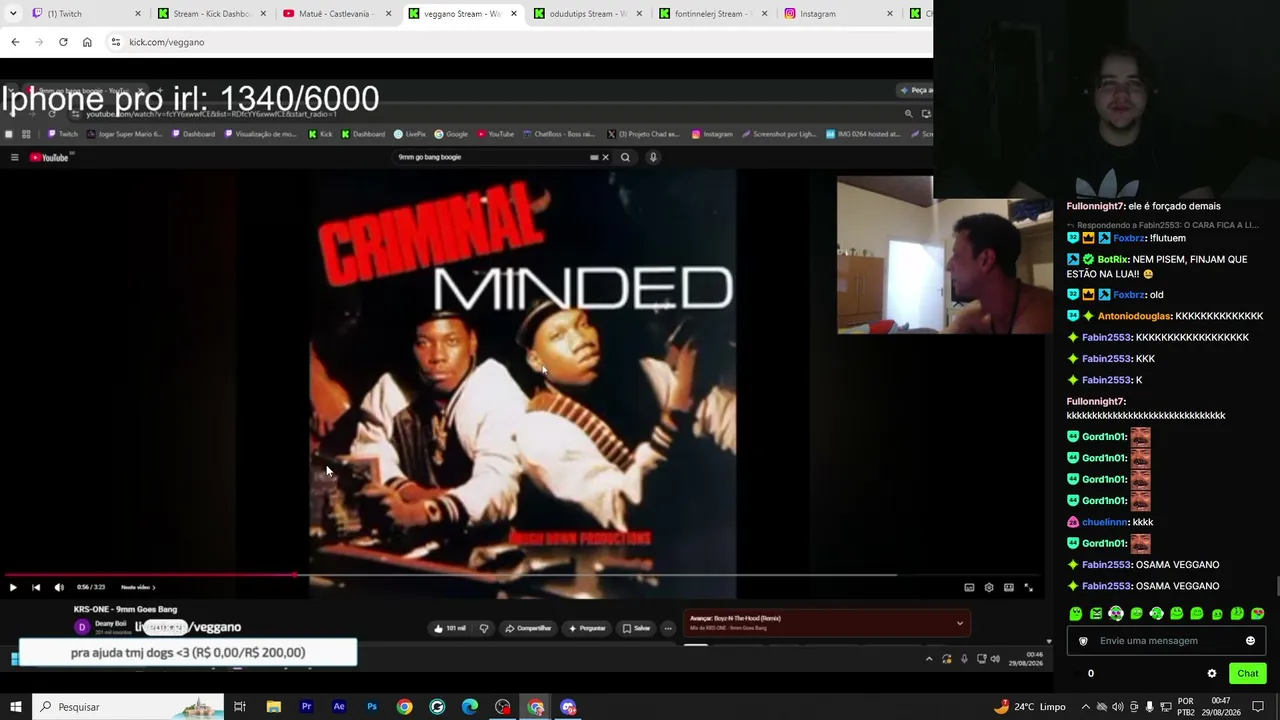Expand the Avançar up-next panel
The image size is (1280, 720).
960,623
